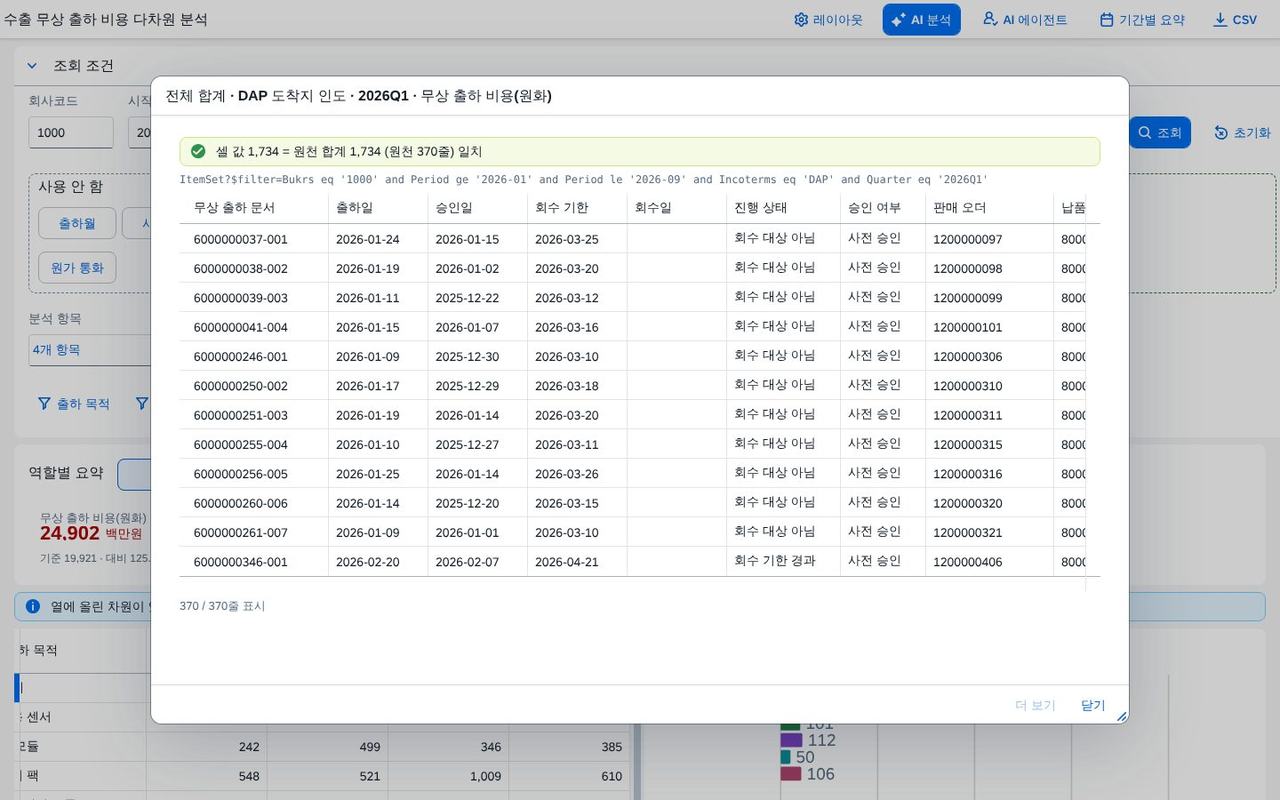This screenshot has width=1280, height=800.
Task: Click the 24,902 cost value in summary
Action: 70,533
